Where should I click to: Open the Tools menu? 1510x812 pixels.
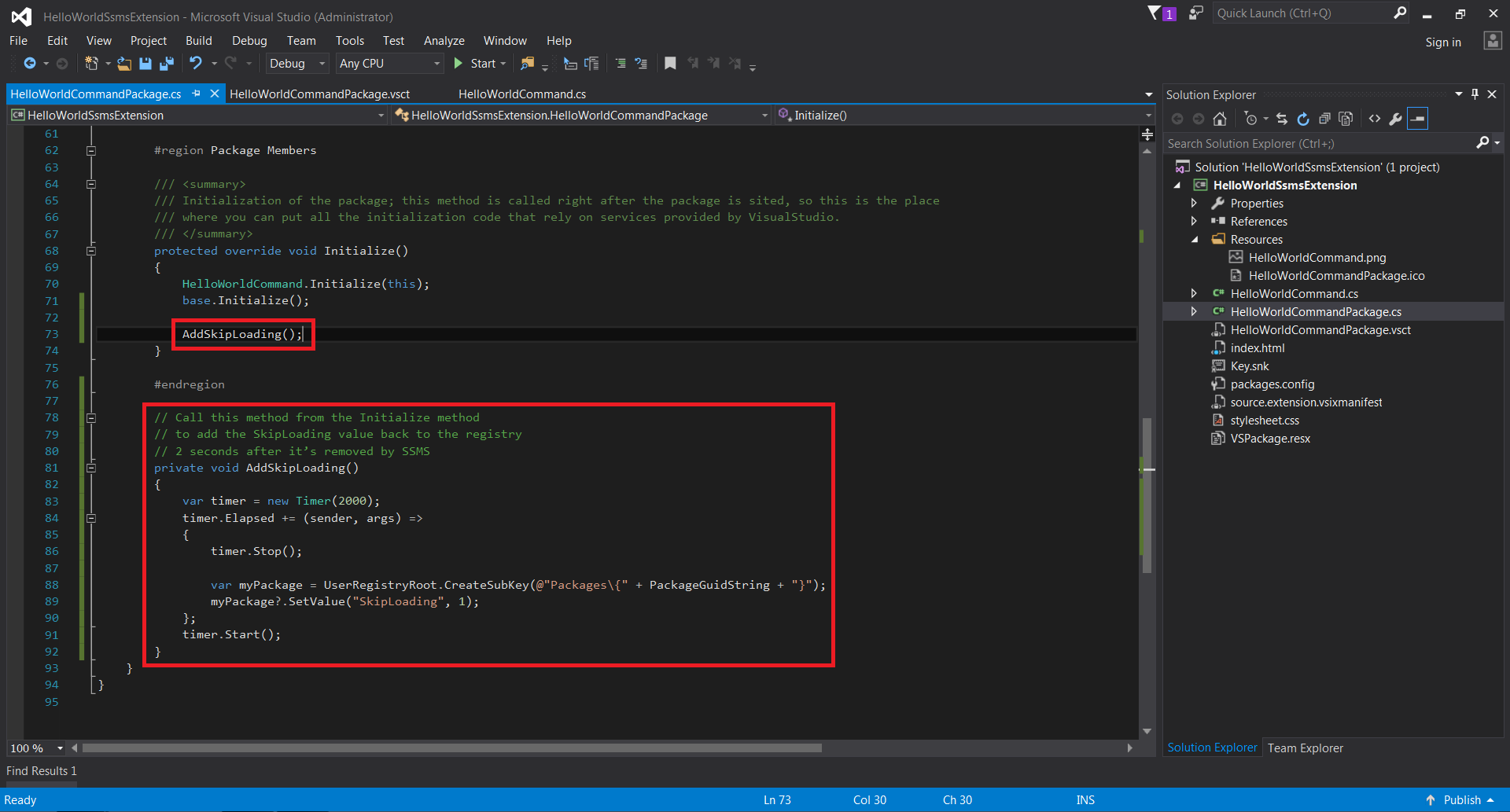coord(350,41)
